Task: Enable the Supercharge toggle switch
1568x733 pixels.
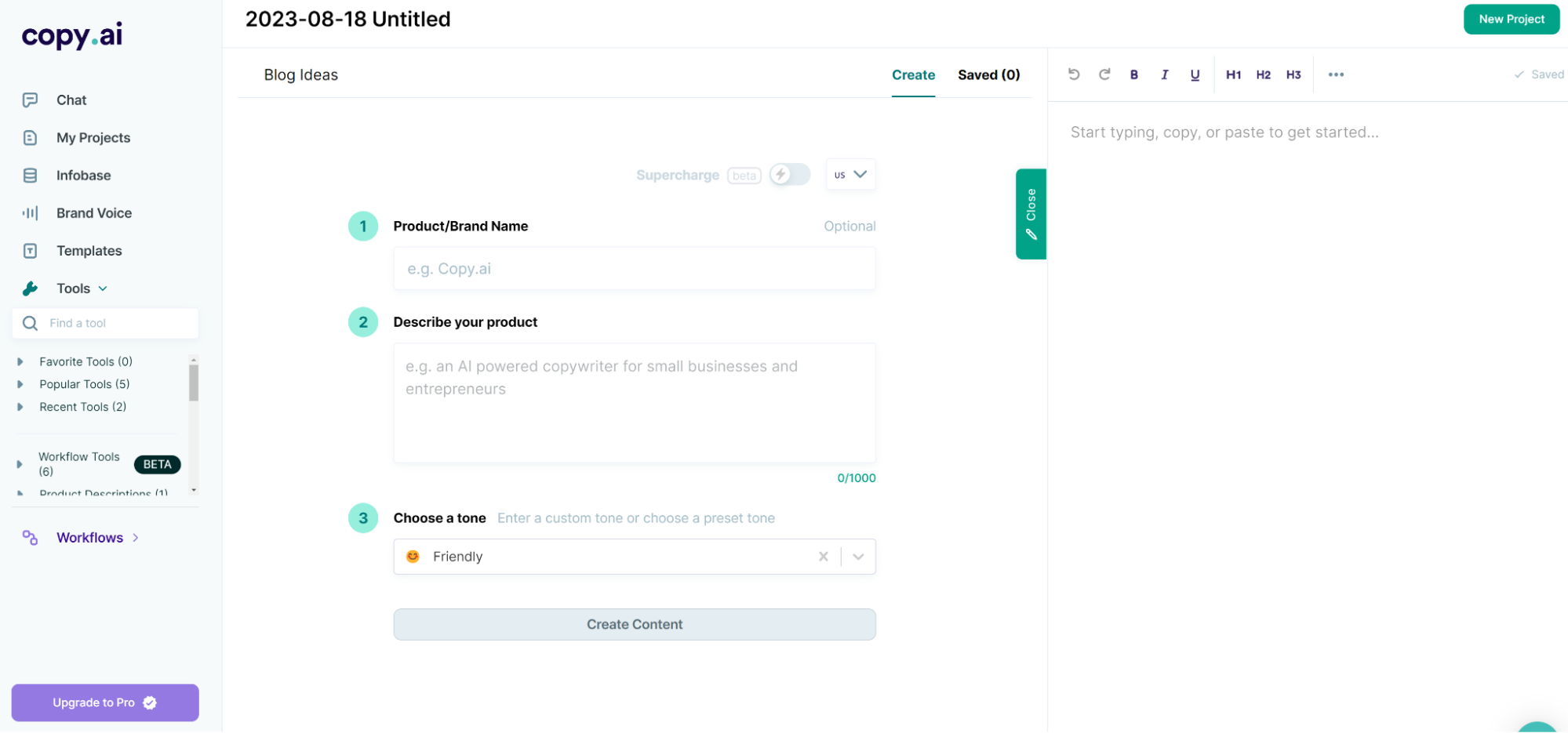Action: click(x=789, y=175)
